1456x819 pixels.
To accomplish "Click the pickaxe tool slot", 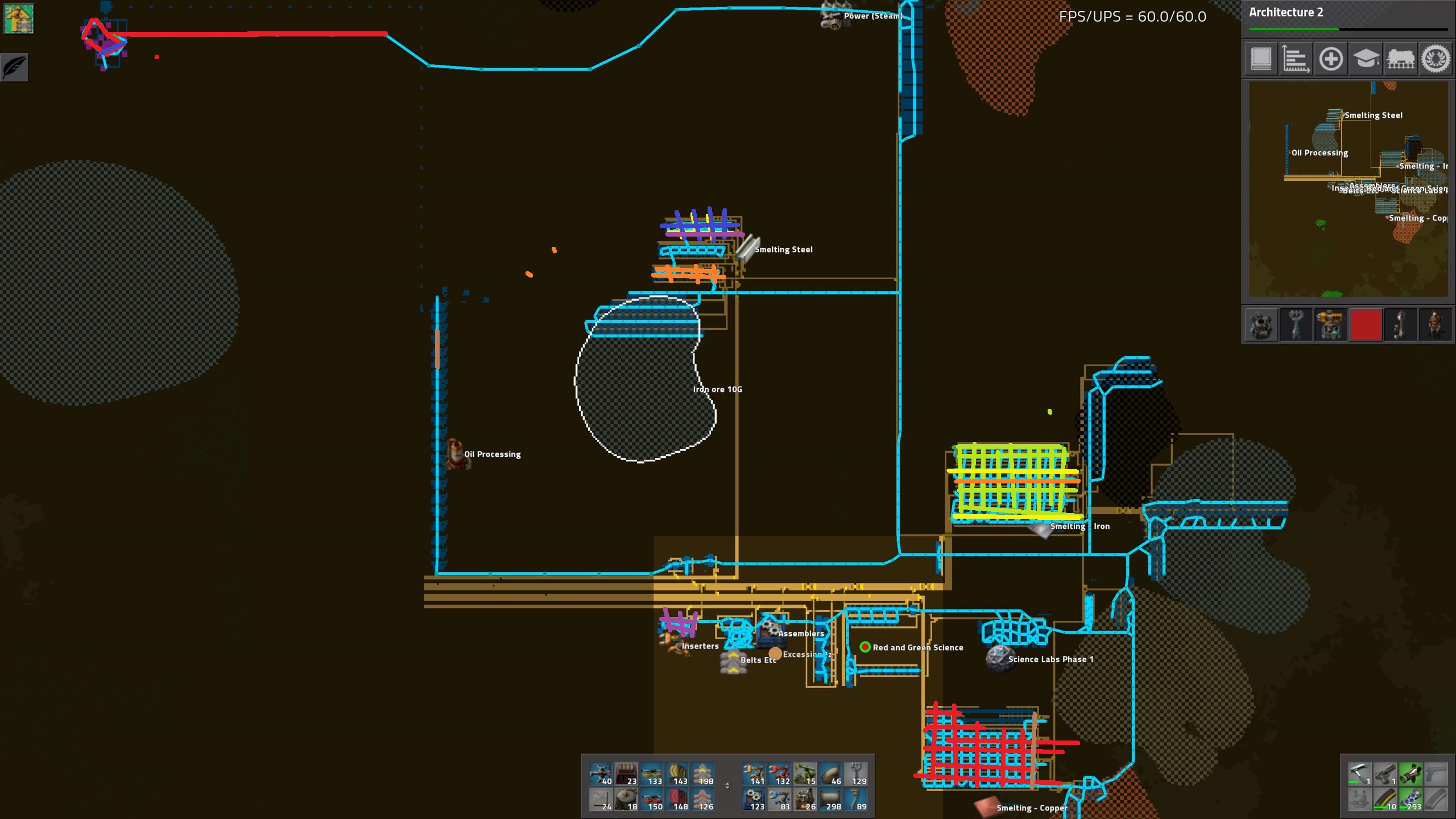I will tap(1359, 774).
